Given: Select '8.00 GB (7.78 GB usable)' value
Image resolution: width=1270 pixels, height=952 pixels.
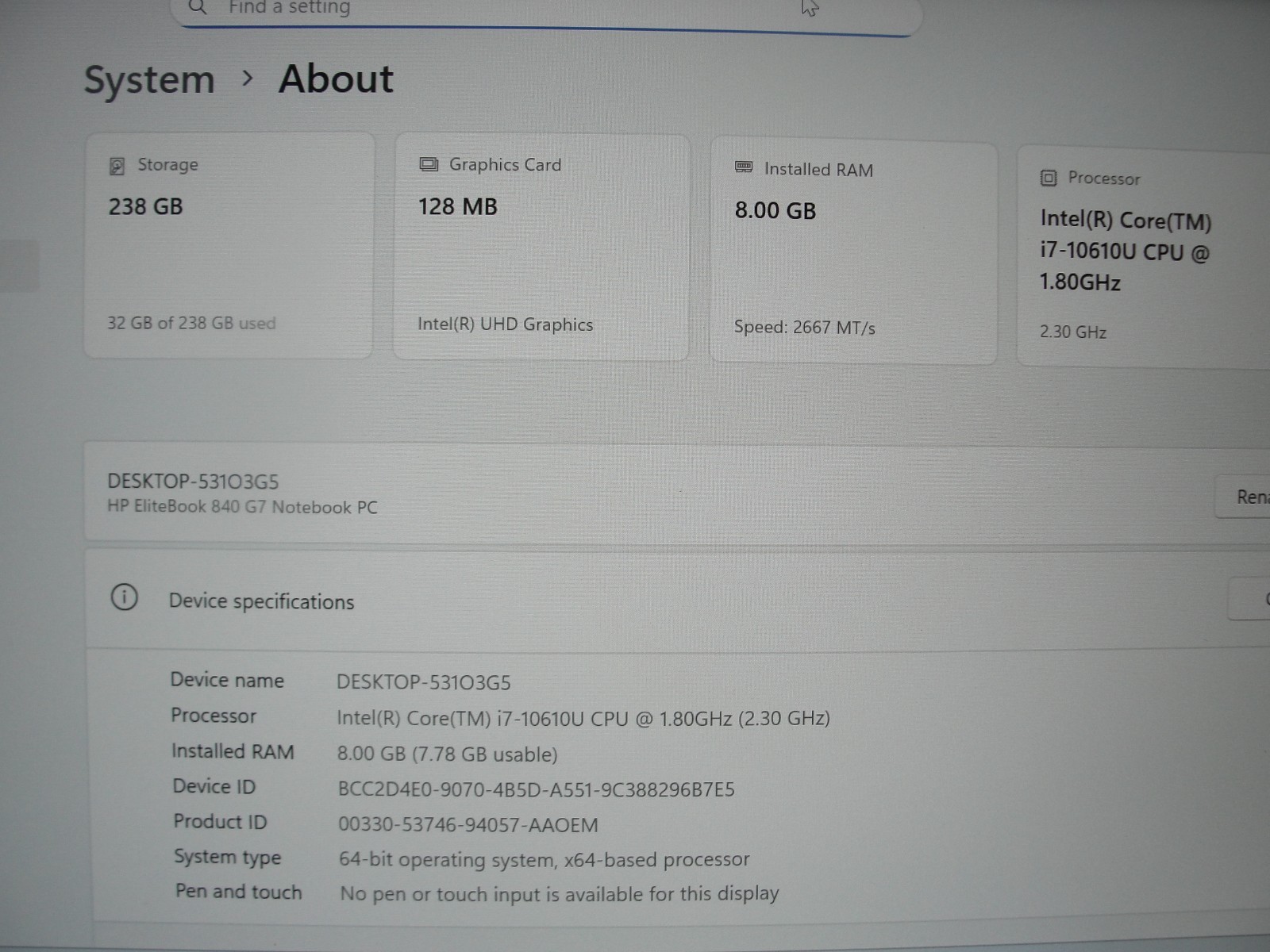Looking at the screenshot, I should pos(448,754).
